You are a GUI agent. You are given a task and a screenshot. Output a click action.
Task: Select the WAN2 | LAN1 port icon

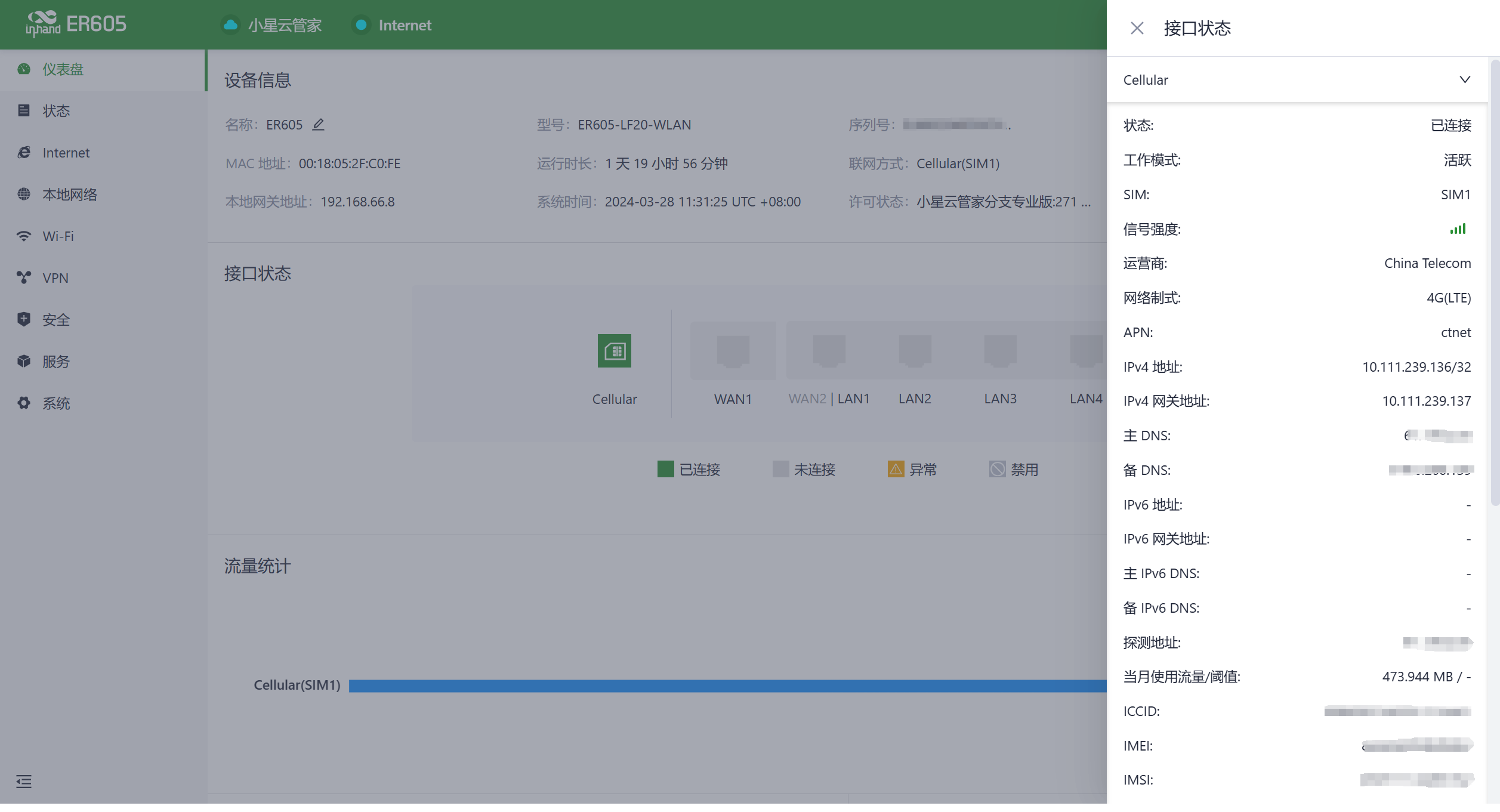pos(829,351)
